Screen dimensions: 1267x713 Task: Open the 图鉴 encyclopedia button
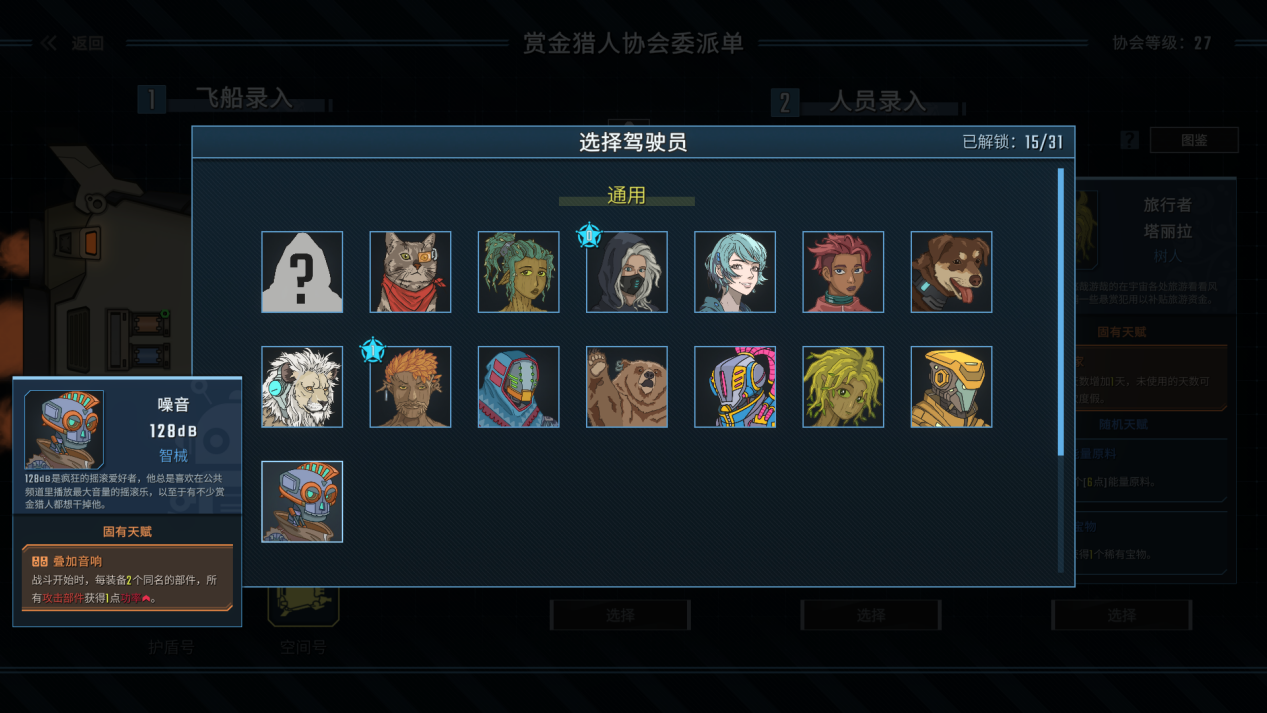(x=1194, y=140)
